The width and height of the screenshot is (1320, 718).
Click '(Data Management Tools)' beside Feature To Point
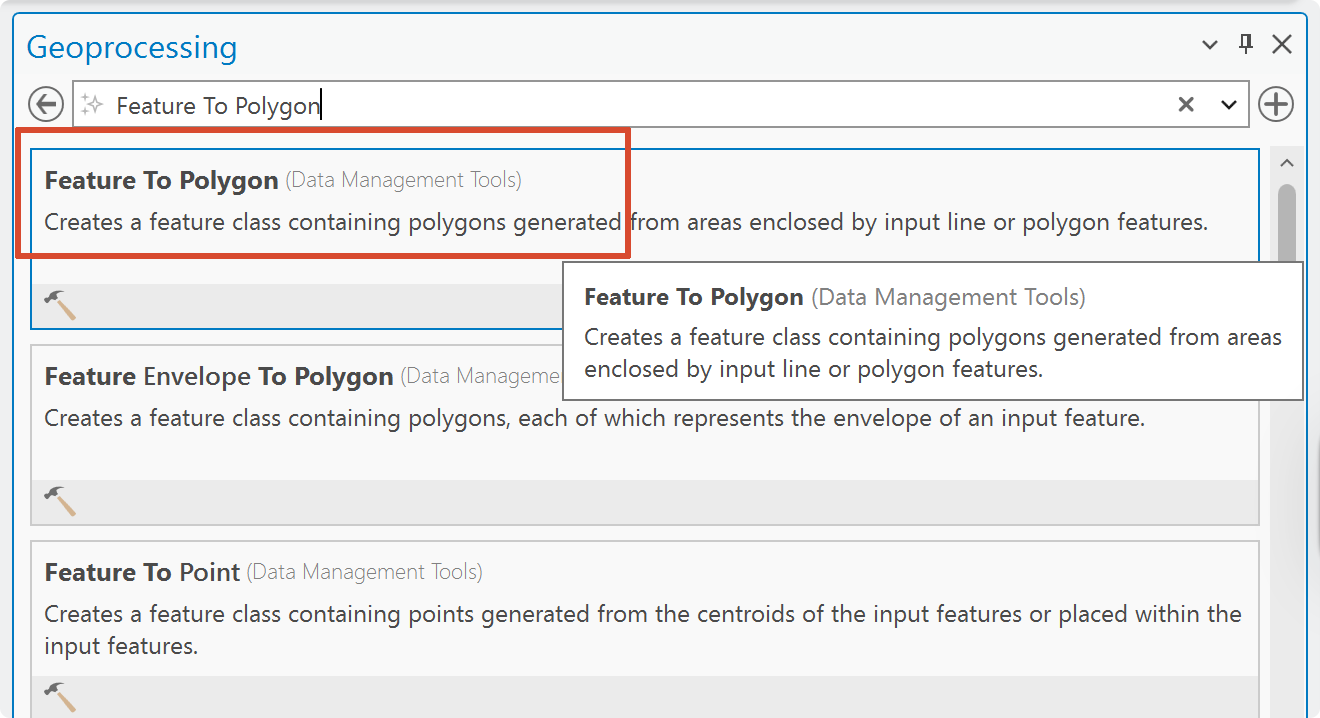coord(364,572)
